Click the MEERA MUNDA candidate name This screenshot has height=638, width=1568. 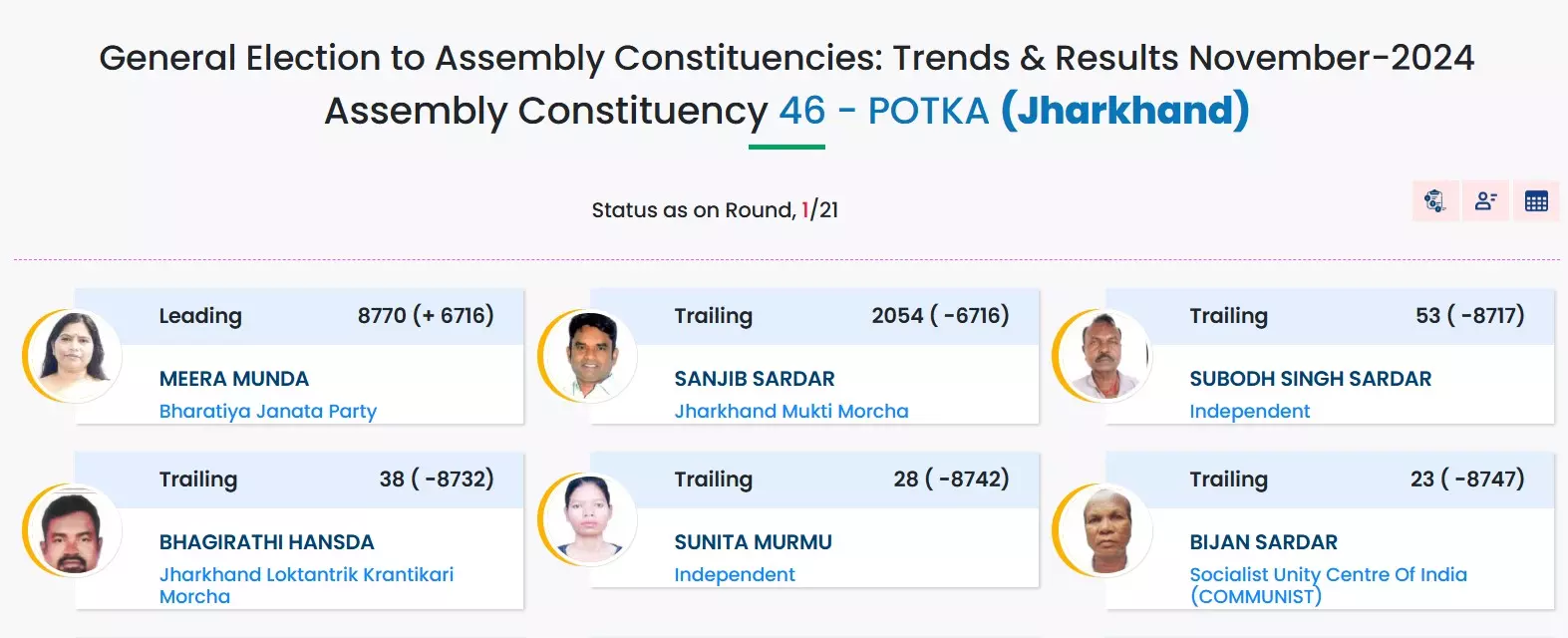tap(234, 379)
